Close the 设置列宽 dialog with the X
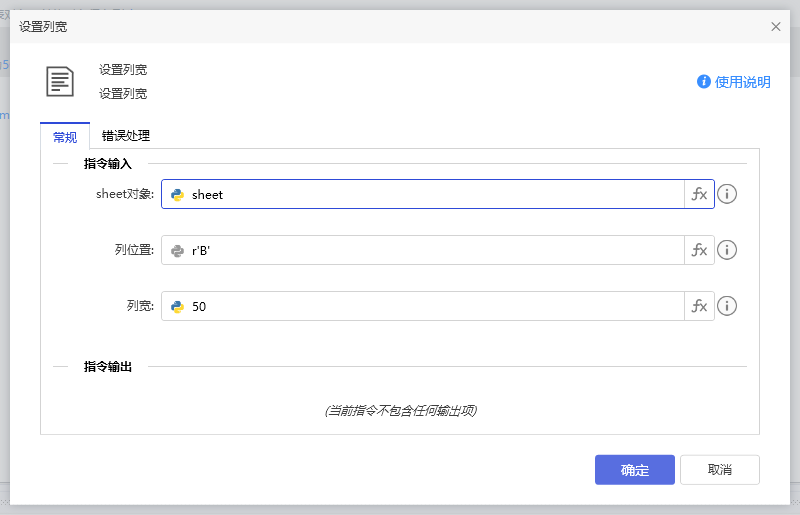This screenshot has width=800, height=515. click(x=776, y=27)
